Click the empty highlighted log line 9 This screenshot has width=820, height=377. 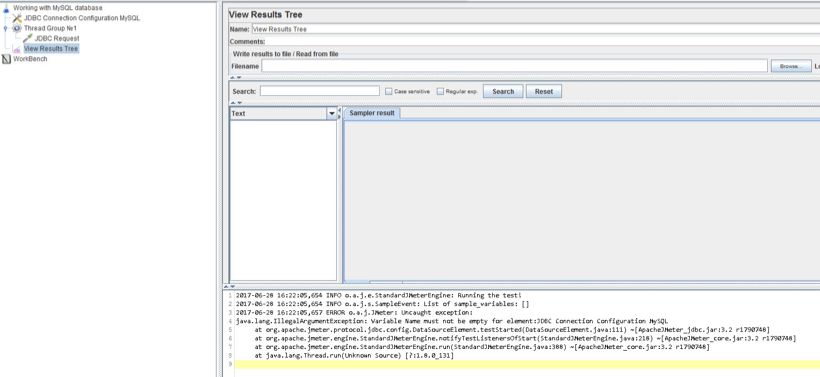tap(527, 364)
